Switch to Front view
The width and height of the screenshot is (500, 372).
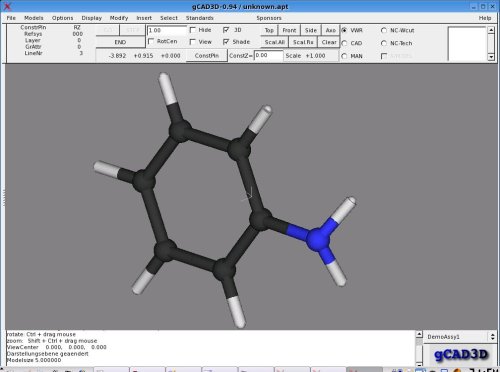(x=289, y=30)
